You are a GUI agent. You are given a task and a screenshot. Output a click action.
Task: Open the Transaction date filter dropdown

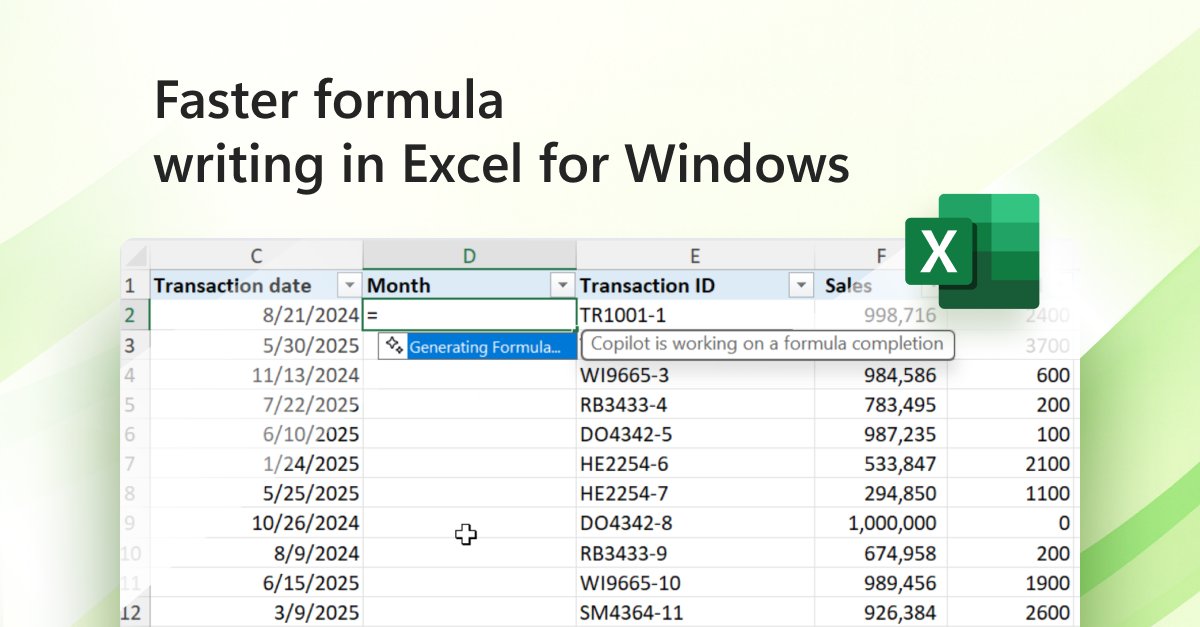click(349, 286)
